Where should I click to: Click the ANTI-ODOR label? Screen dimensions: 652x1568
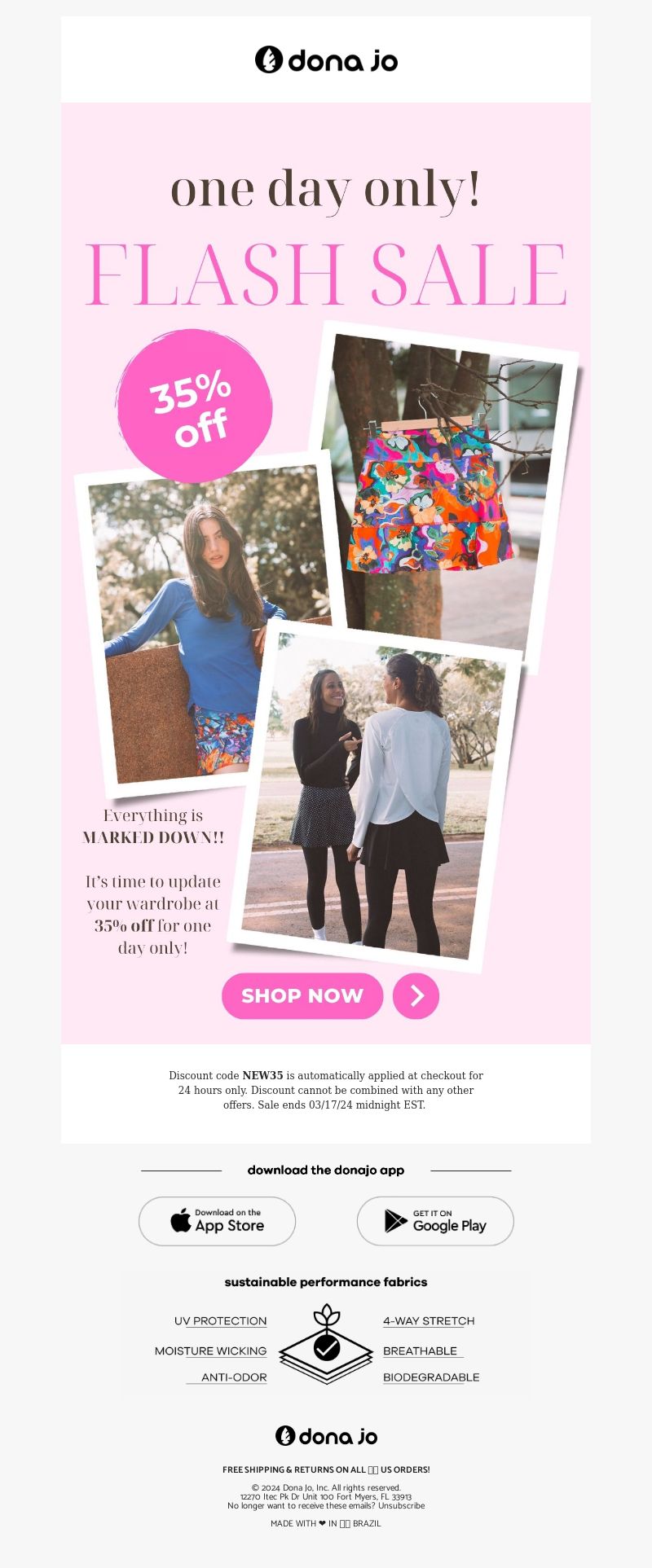click(x=234, y=1377)
